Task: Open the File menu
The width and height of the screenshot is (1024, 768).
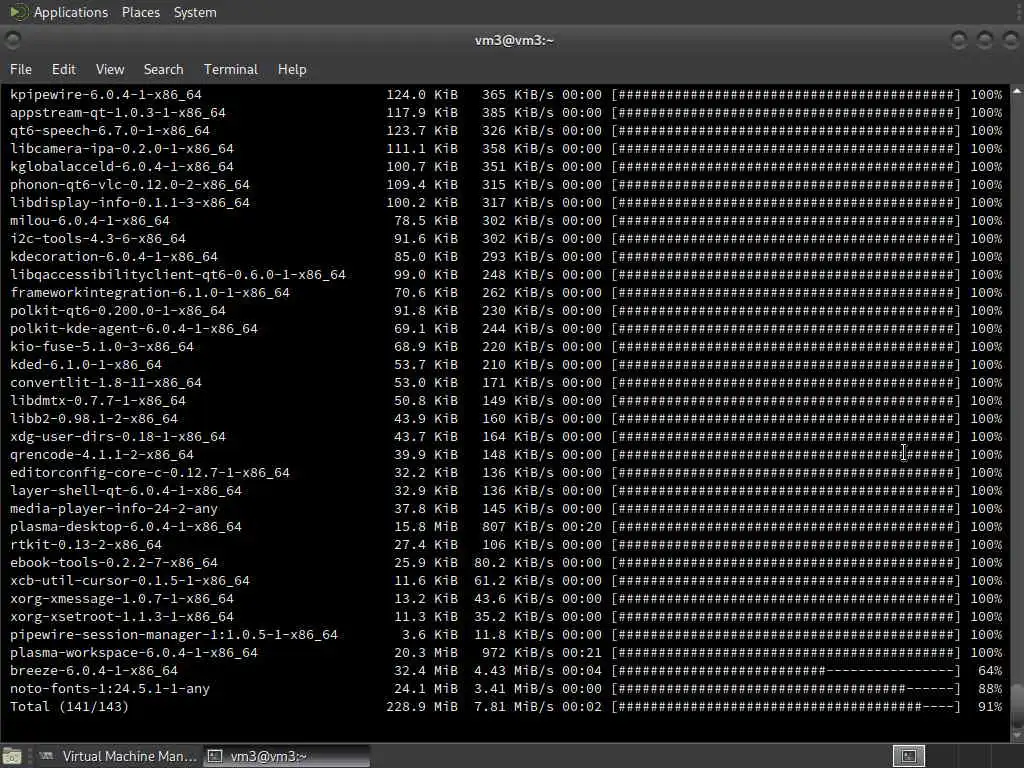Action: pos(21,69)
